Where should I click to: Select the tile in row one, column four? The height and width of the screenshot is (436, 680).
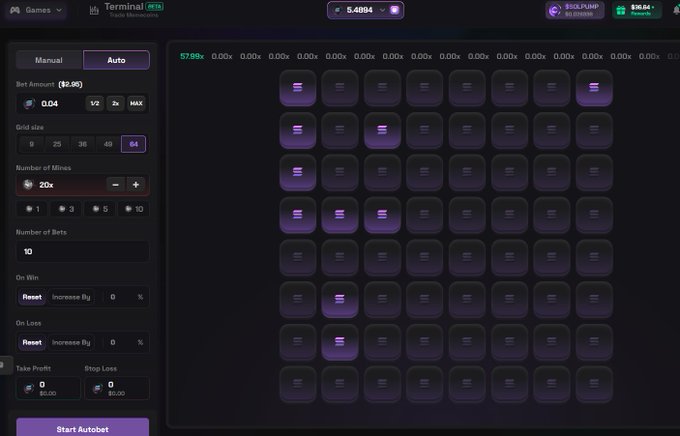coord(425,88)
